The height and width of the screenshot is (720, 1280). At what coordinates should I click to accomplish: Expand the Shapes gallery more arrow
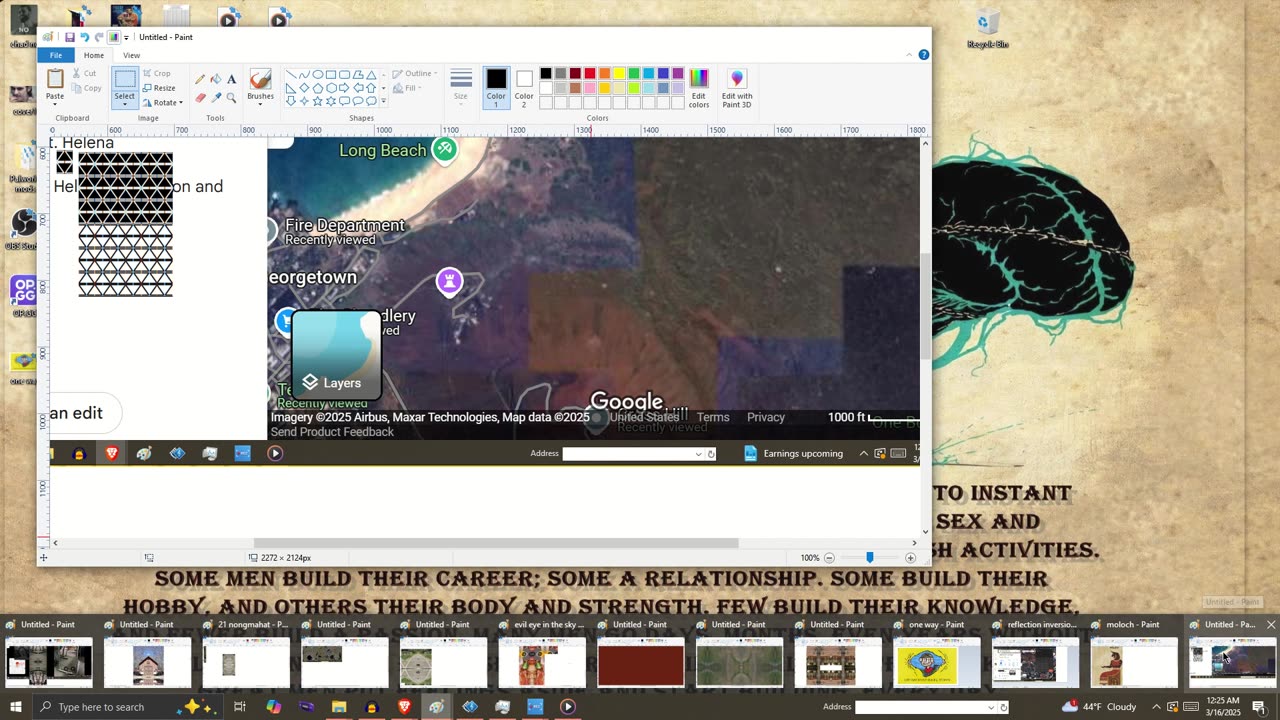coord(384,101)
